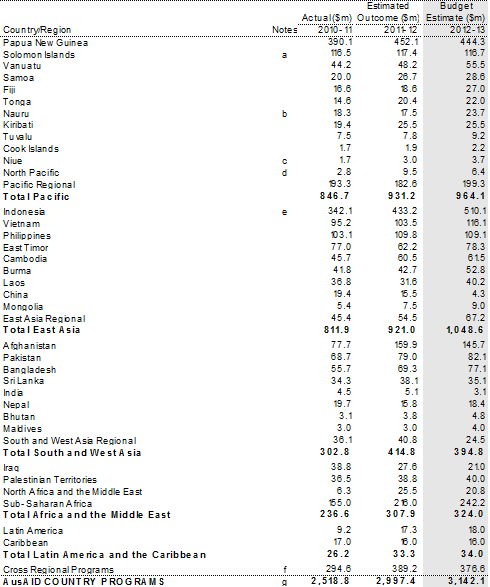Select Total South and West Asia label

click(x=72, y=453)
